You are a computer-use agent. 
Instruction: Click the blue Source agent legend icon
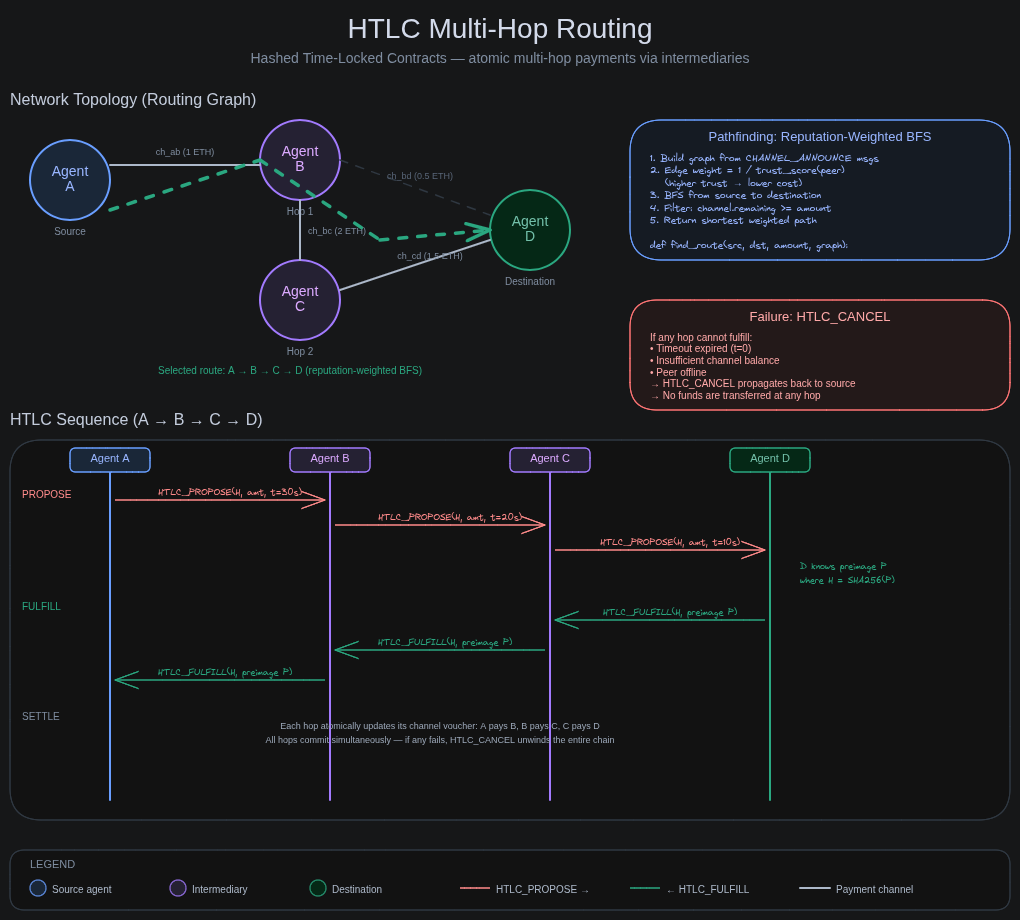(38, 888)
